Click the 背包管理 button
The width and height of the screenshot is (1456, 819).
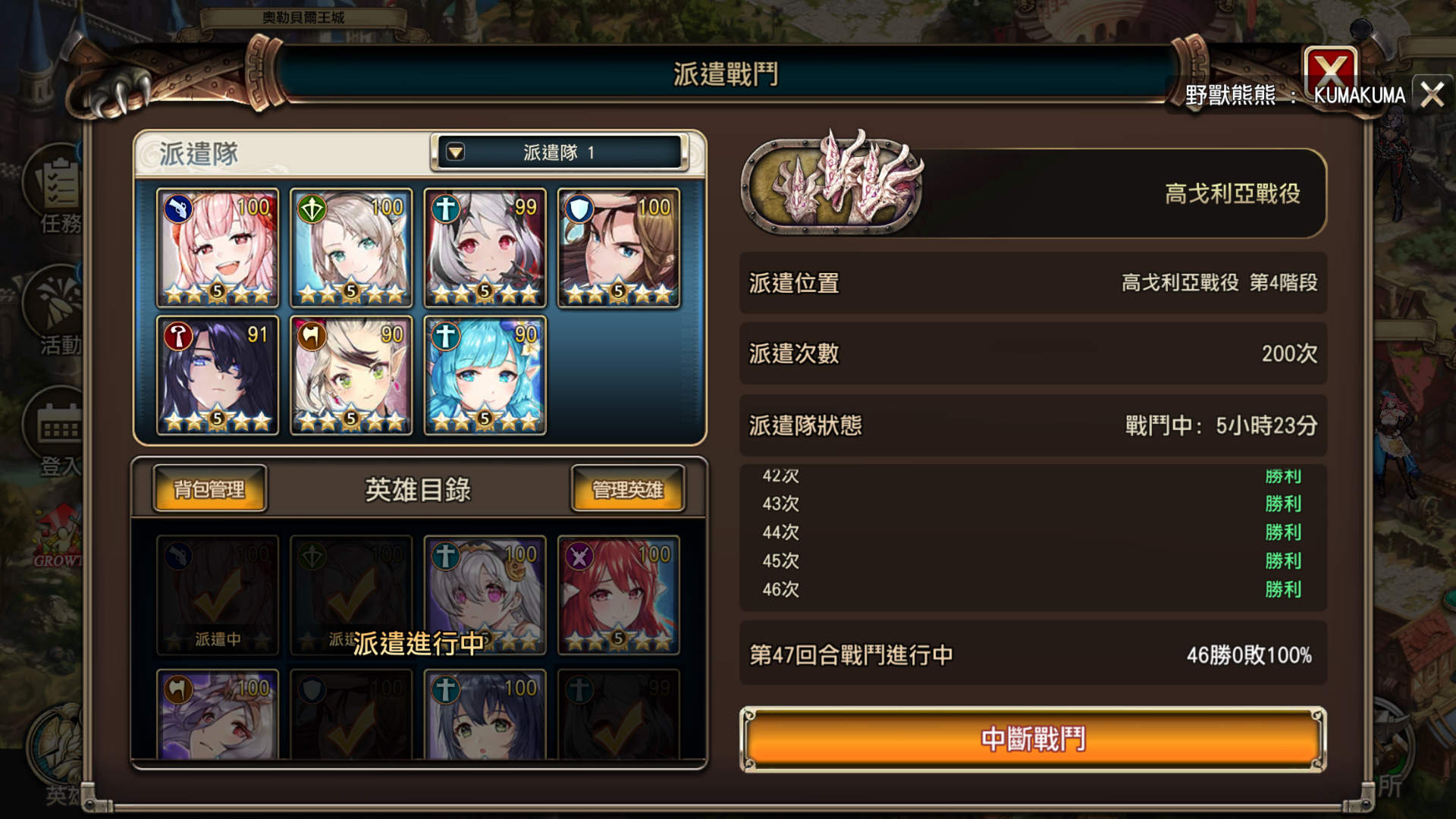pos(209,489)
